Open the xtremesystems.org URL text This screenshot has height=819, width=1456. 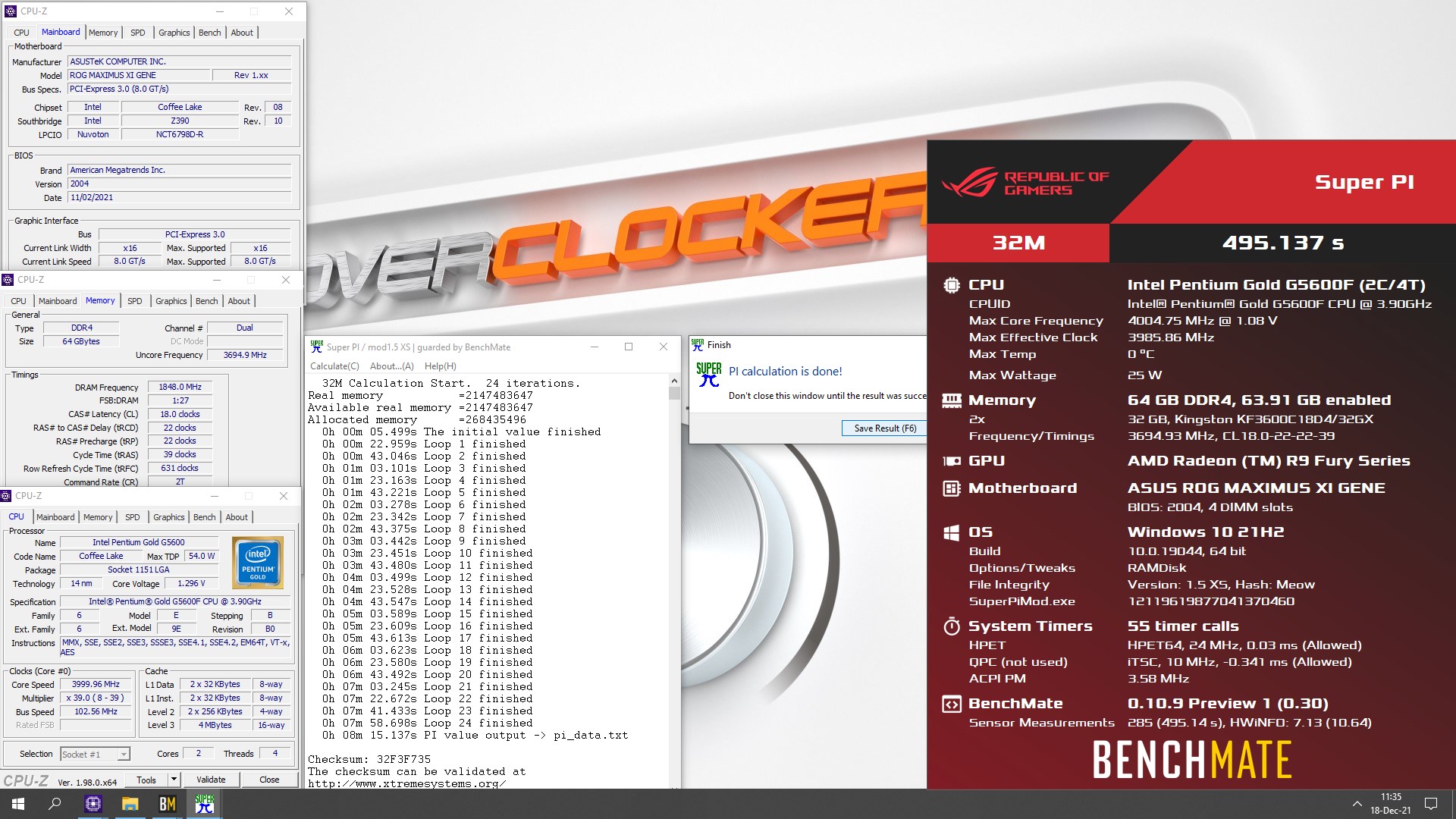[406, 783]
